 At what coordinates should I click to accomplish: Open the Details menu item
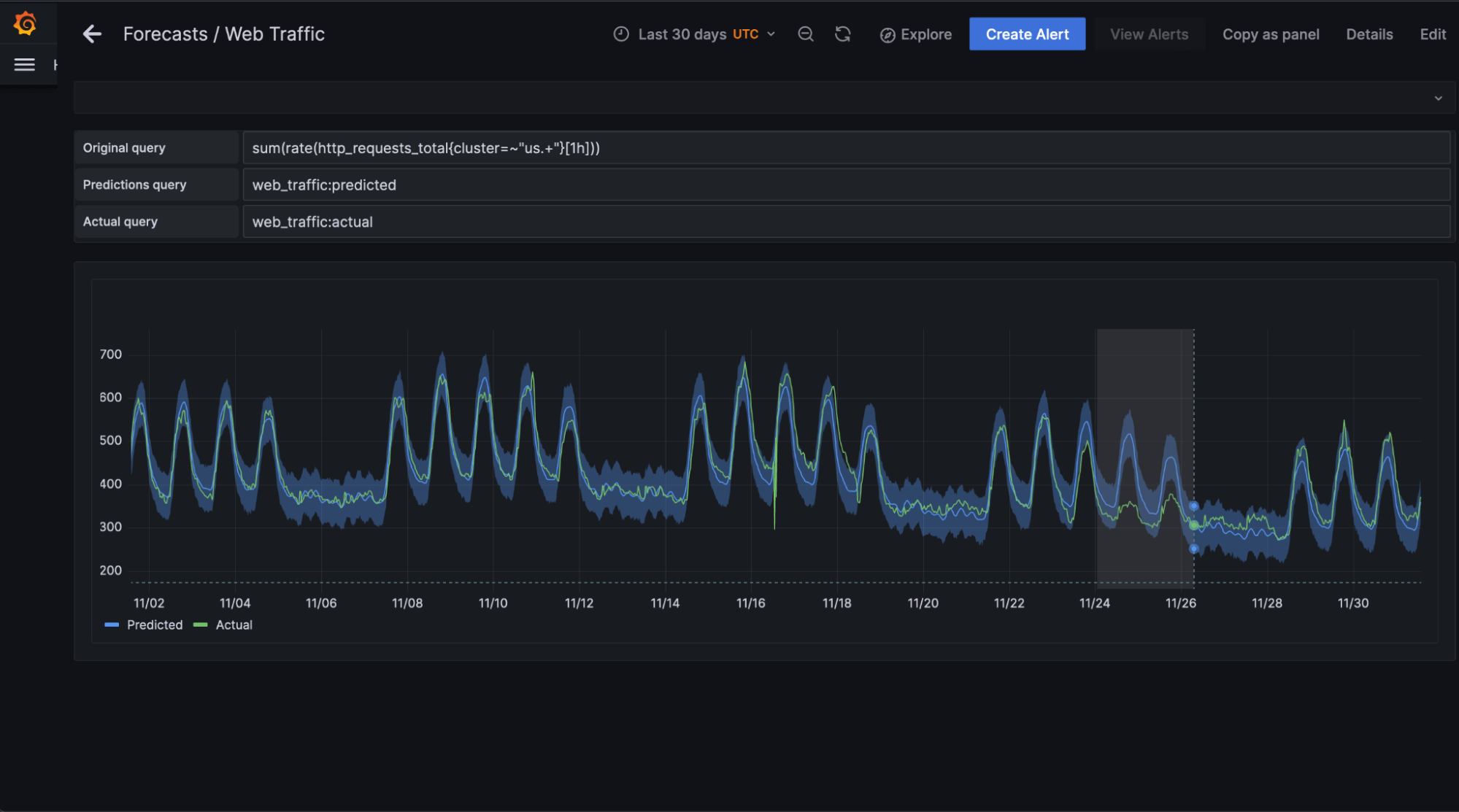coord(1369,34)
